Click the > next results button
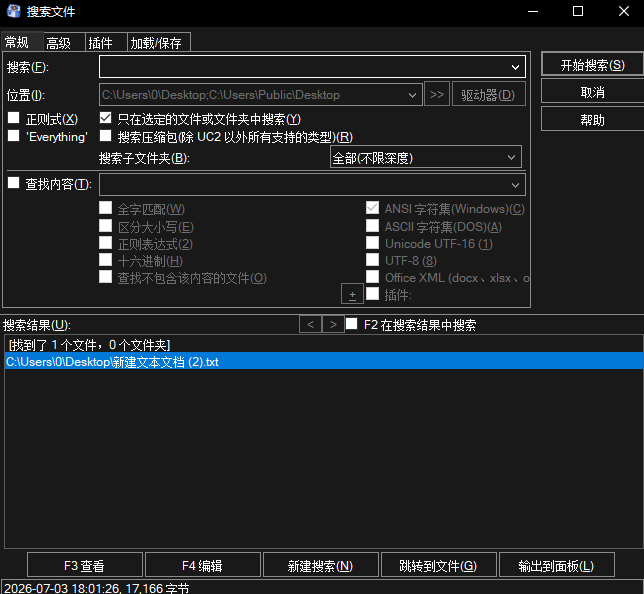Image resolution: width=644 pixels, height=594 pixels. click(x=334, y=324)
